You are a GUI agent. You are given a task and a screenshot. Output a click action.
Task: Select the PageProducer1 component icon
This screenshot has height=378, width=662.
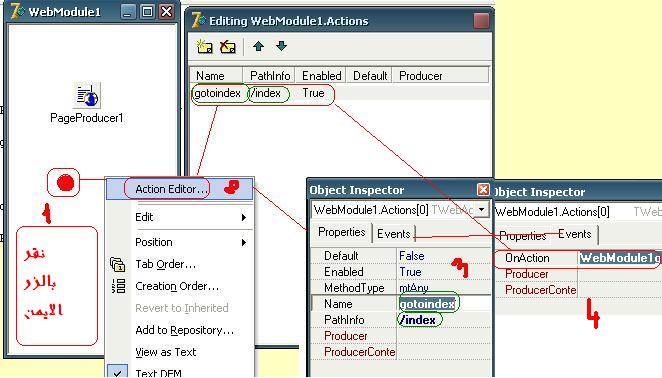click(x=87, y=95)
